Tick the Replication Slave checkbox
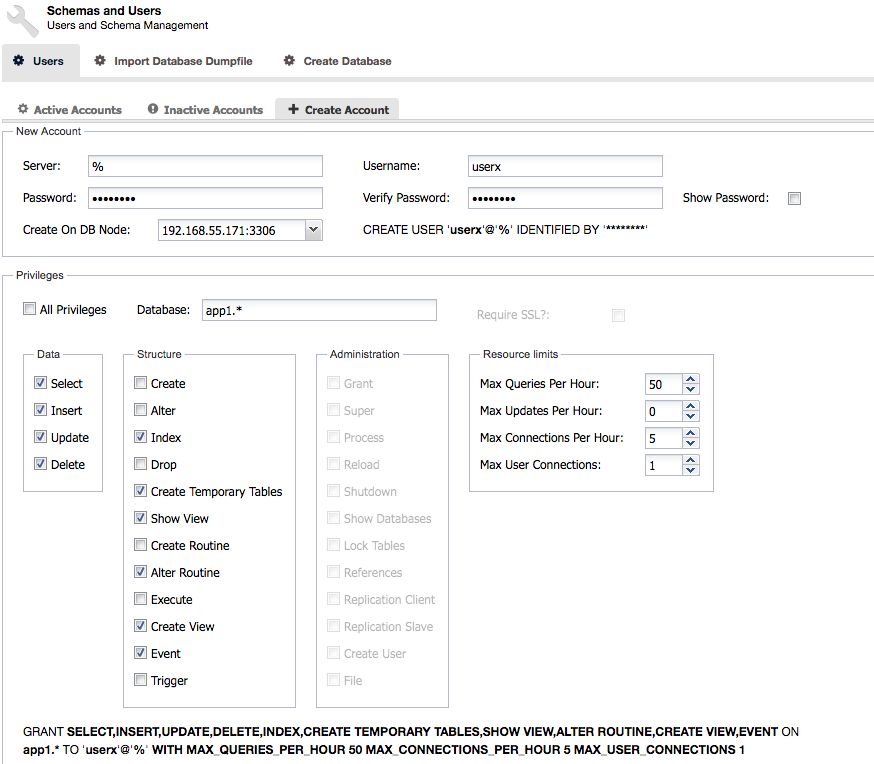The width and height of the screenshot is (874, 764). point(333,626)
